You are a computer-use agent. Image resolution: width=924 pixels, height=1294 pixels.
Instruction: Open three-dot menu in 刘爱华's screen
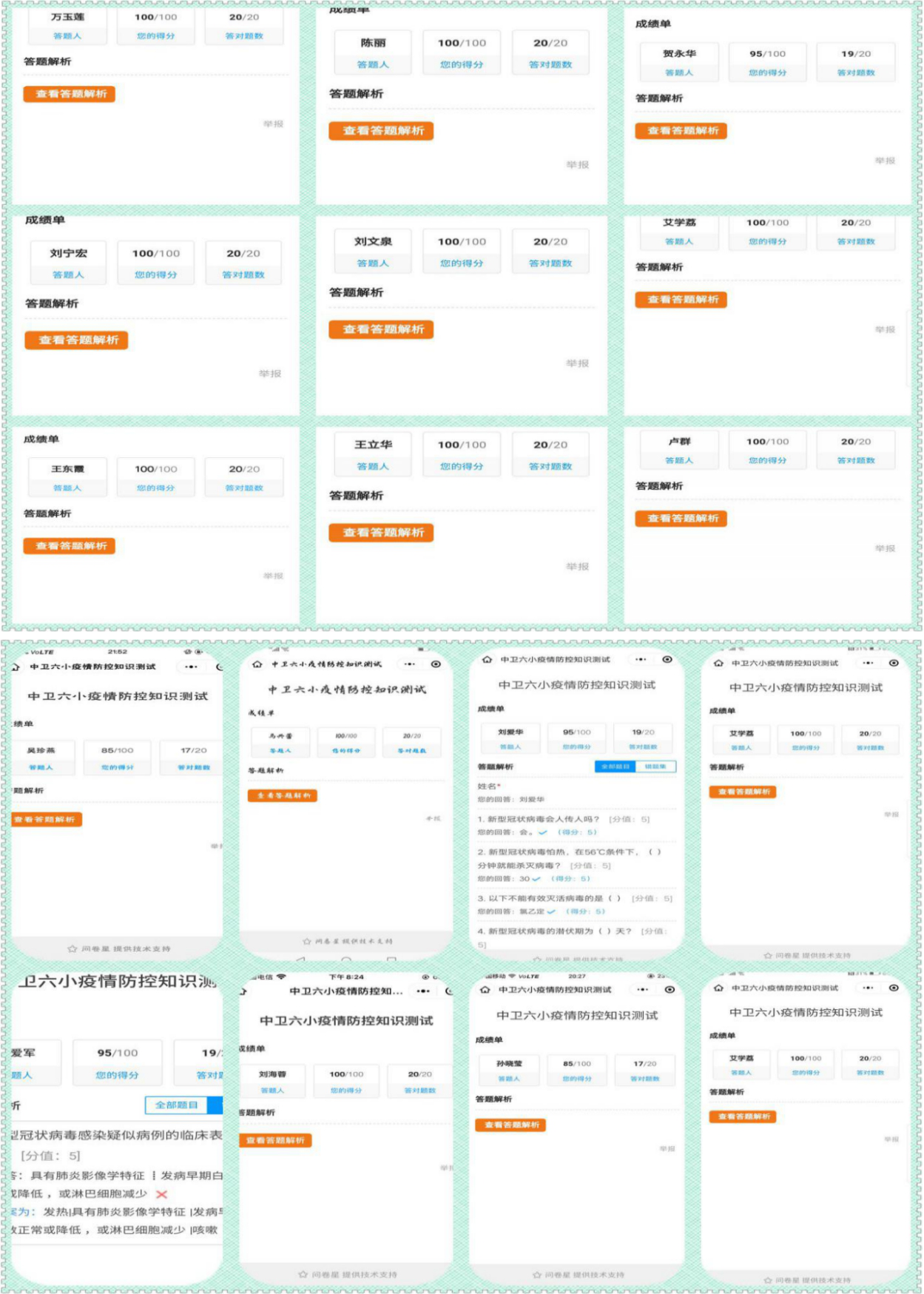(641, 659)
